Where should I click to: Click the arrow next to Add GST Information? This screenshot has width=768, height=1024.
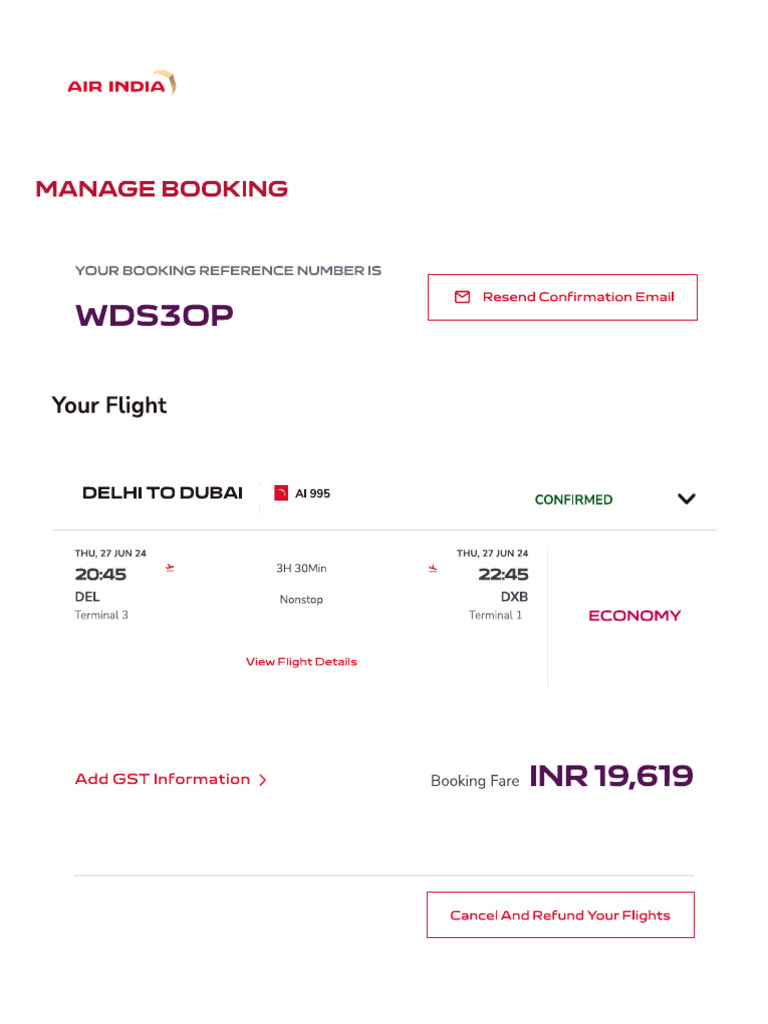[x=263, y=780]
